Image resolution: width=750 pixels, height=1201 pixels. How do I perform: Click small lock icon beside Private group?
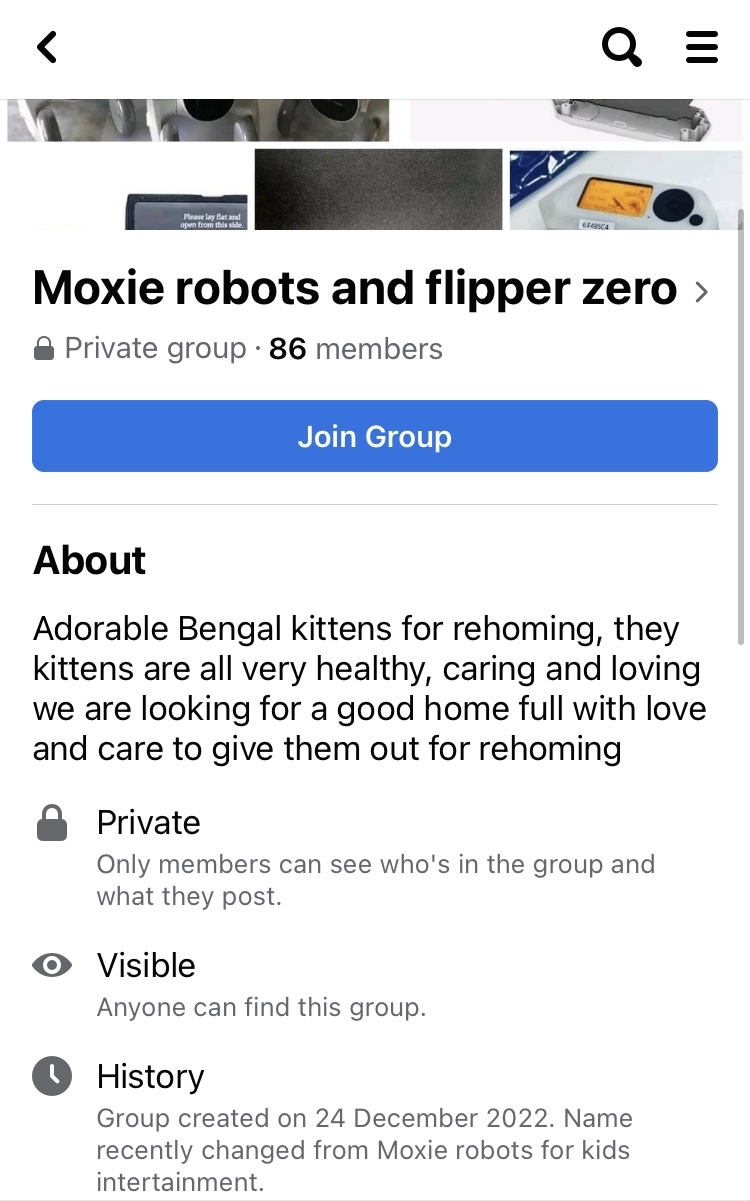(x=43, y=349)
